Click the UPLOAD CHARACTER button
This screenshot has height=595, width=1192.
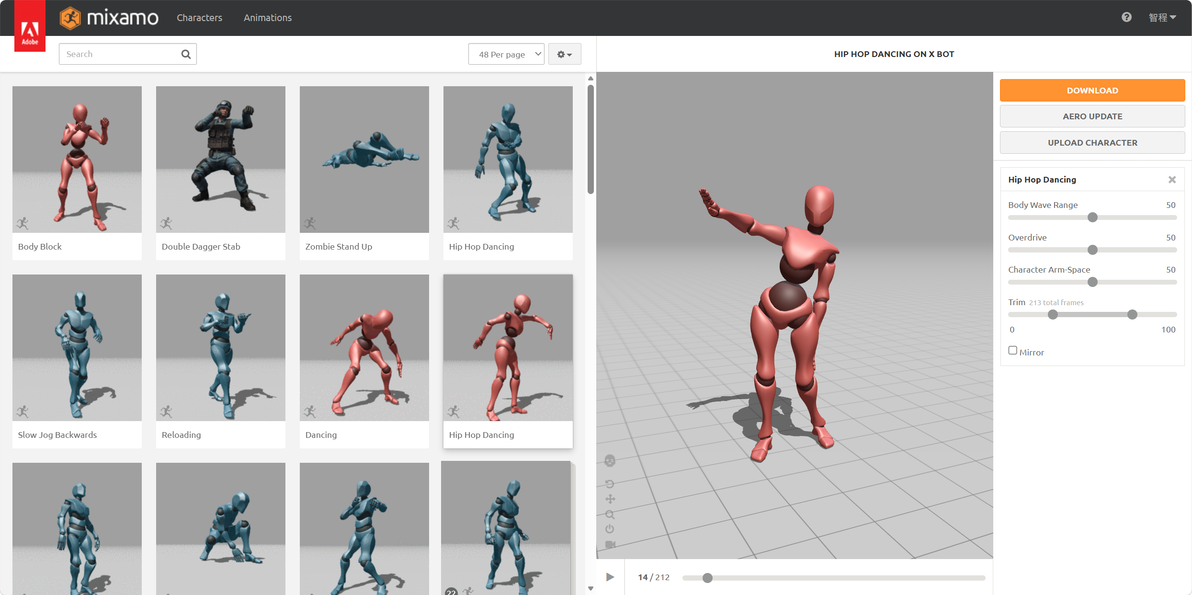tap(1092, 142)
